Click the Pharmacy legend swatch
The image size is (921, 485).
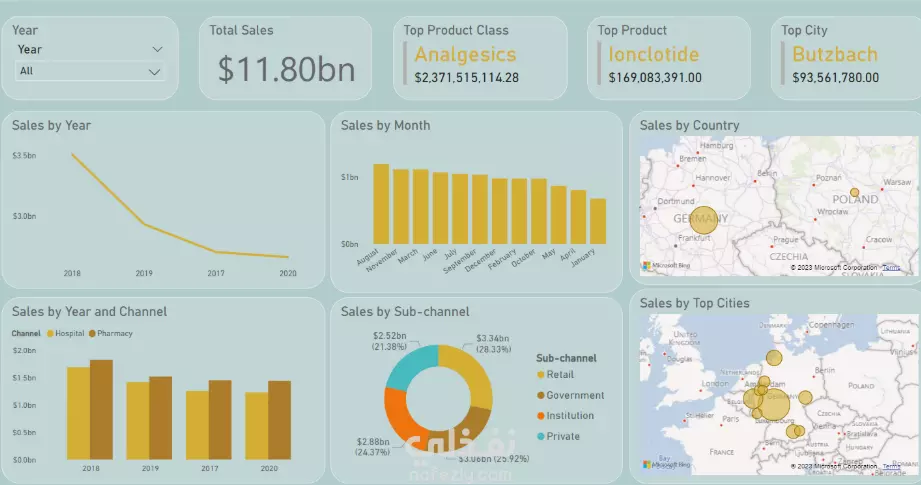[92, 334]
